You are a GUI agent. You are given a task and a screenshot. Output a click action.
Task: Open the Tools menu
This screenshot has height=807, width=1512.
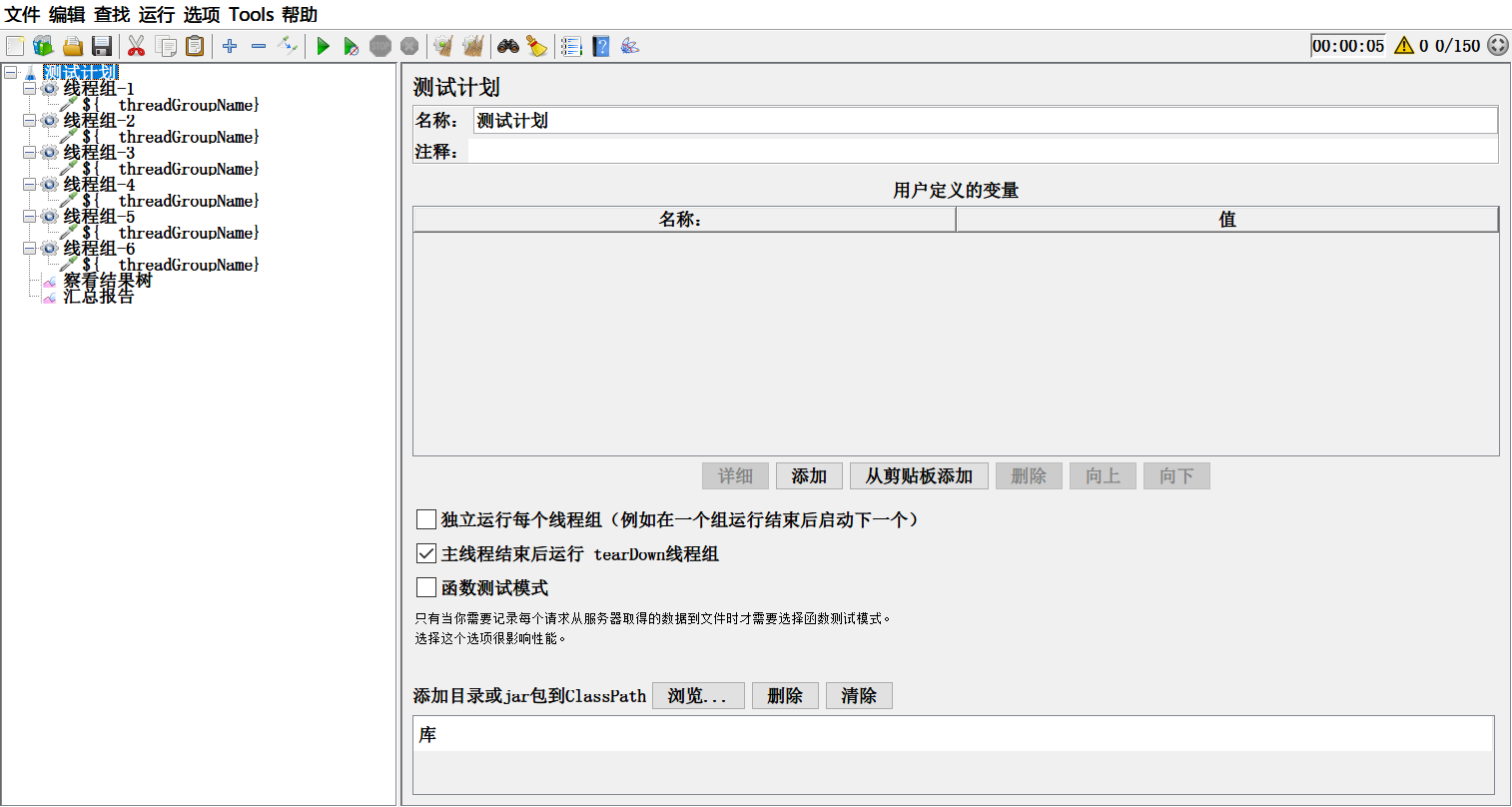(x=251, y=15)
